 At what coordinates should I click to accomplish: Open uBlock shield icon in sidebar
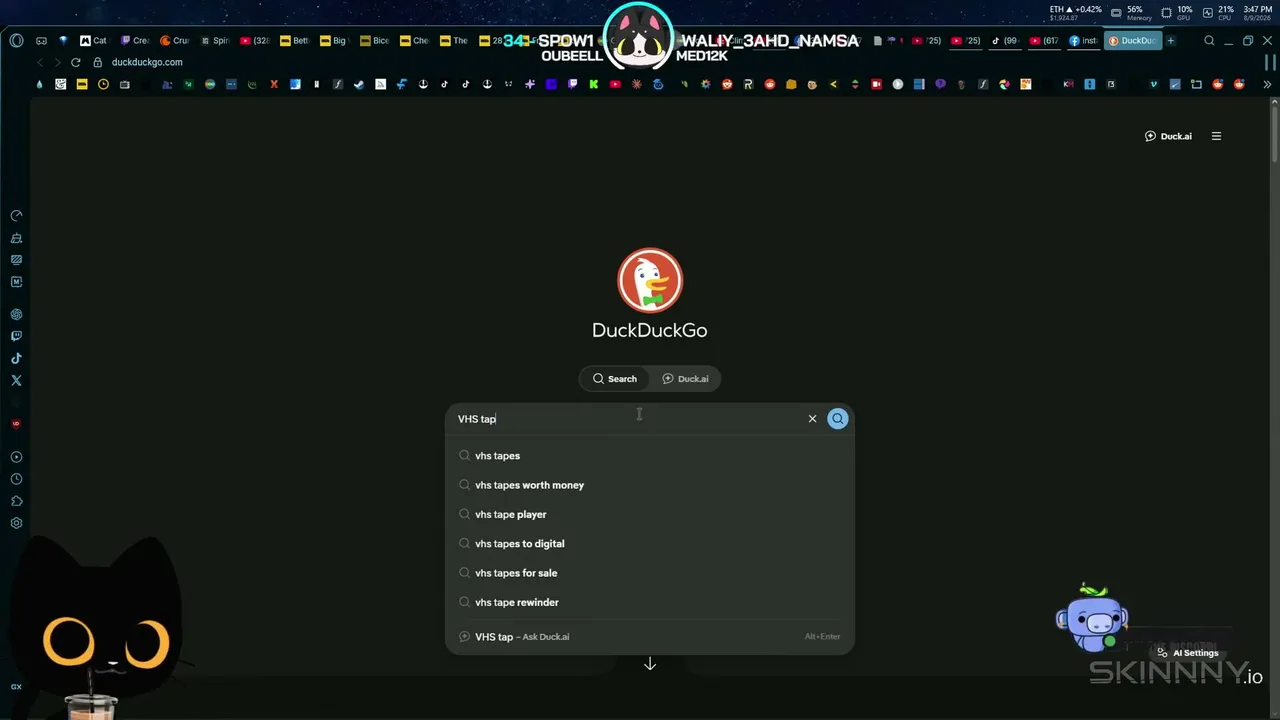[16, 423]
